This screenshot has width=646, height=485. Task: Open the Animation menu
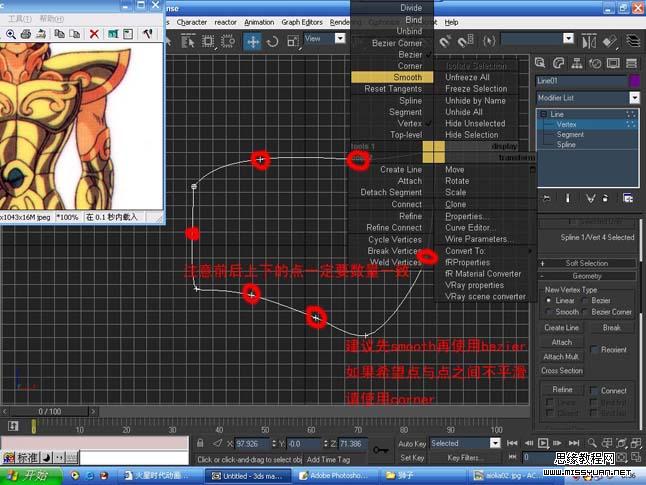[x=259, y=22]
